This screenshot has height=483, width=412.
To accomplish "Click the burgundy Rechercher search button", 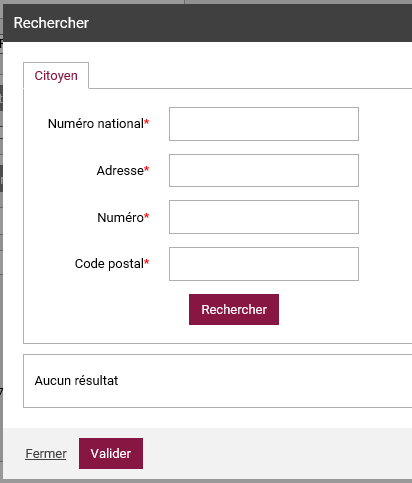I will (234, 309).
